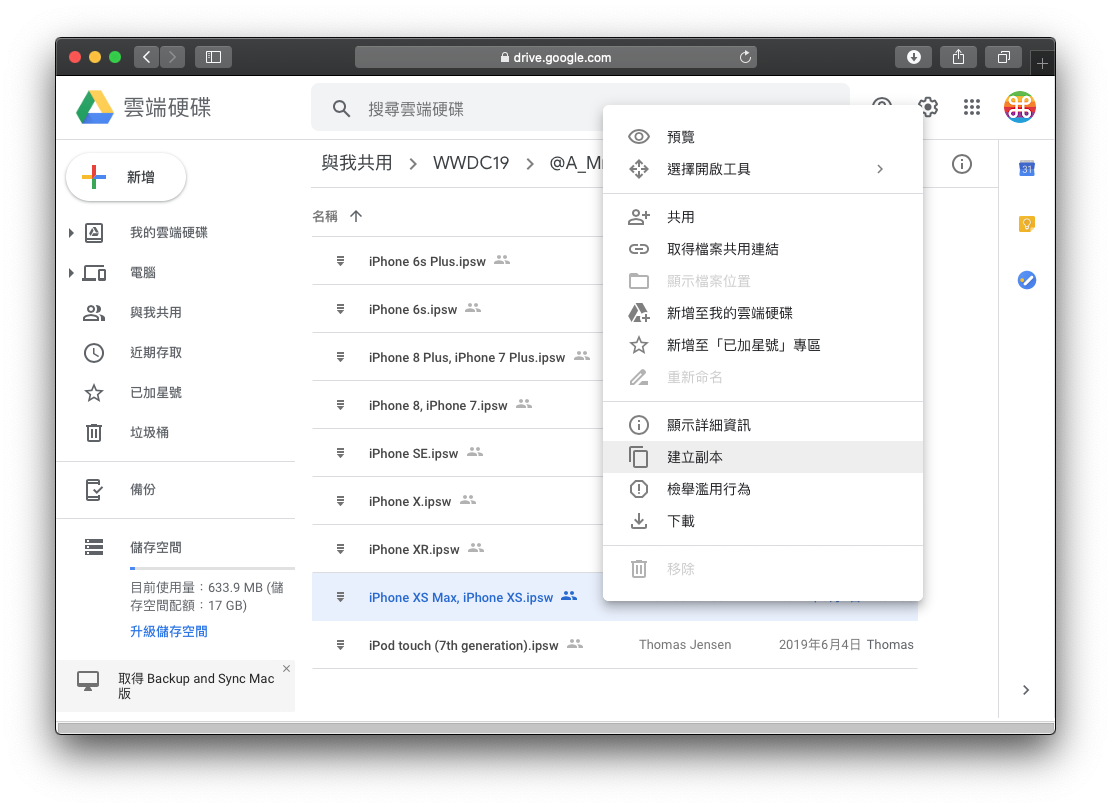The image size is (1111, 808).
Task: Click the account avatar
Action: pos(1020,107)
